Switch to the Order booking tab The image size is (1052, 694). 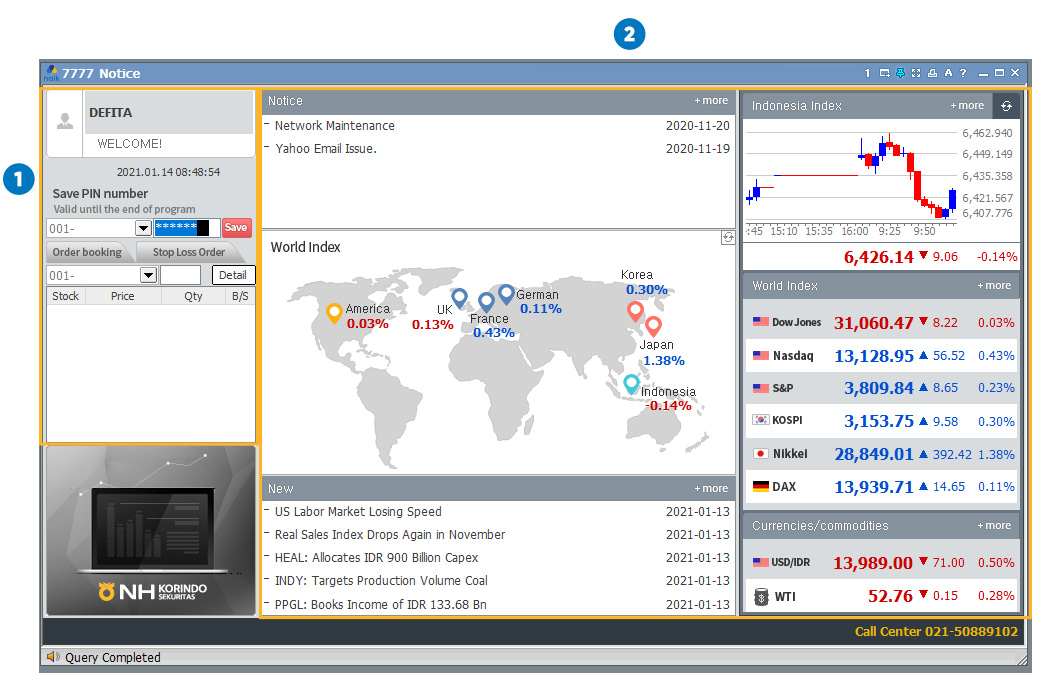(87, 252)
